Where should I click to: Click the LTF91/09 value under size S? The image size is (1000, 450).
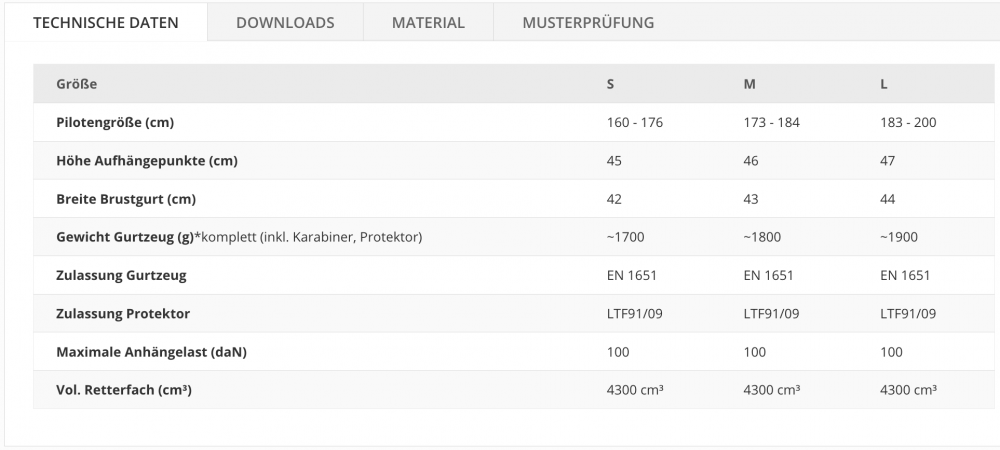[634, 314]
